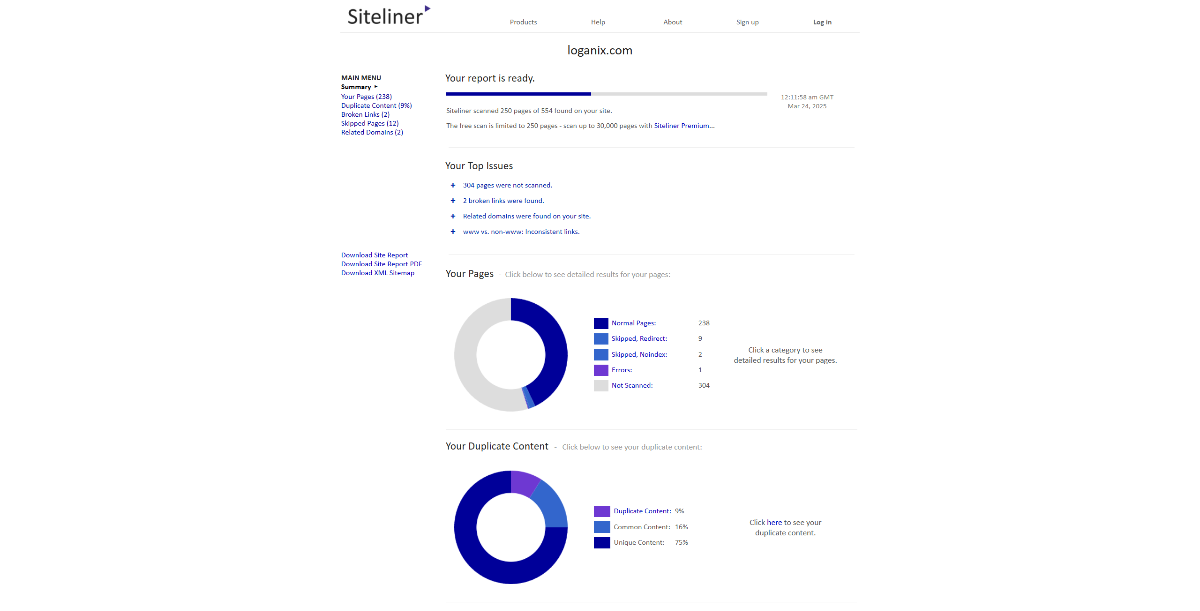Click the Download XML Sitemap link
This screenshot has width=1200, height=611.
coord(378,273)
